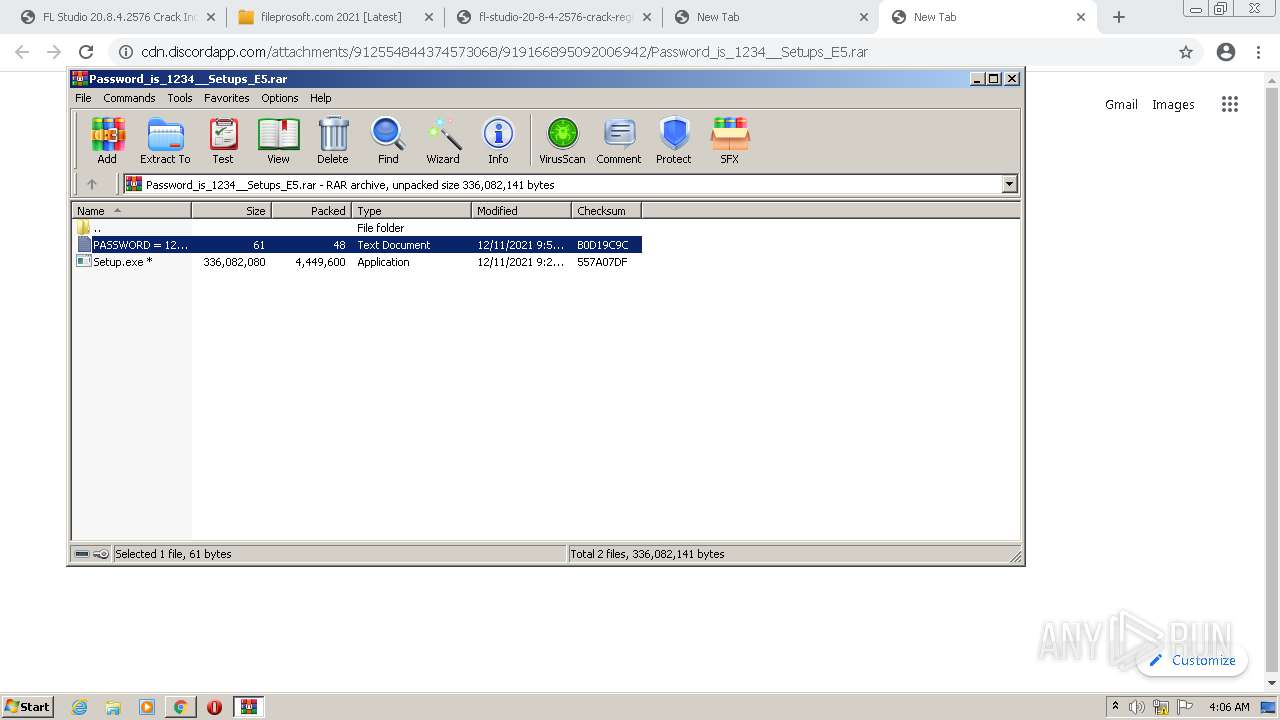
Task: Click checksum 557A07DF of Setup.exe
Action: [x=602, y=262]
